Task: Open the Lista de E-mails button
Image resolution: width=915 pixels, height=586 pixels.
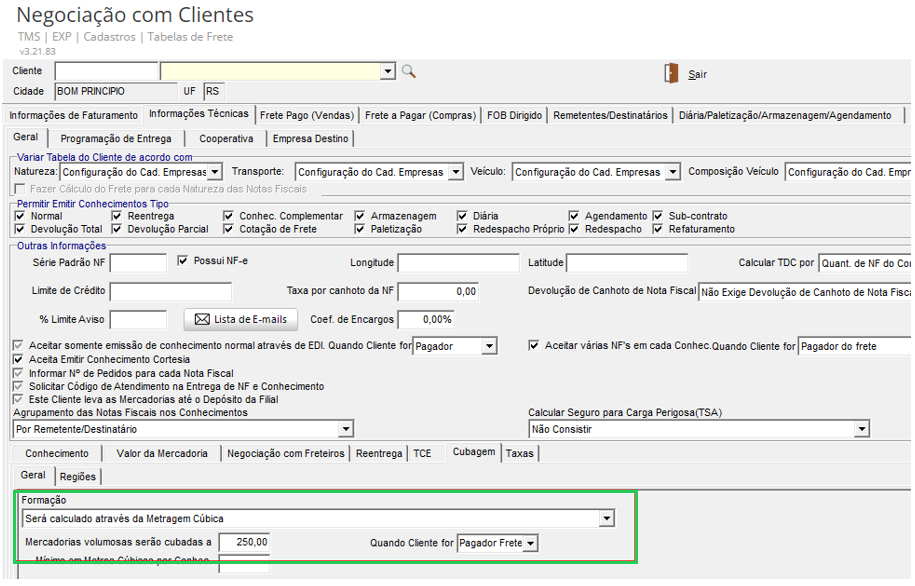Action: [x=240, y=319]
